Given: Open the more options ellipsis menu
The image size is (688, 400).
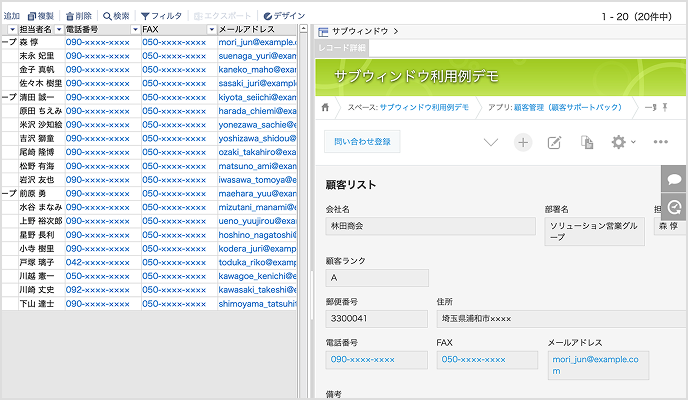Looking at the screenshot, I should point(661,142).
